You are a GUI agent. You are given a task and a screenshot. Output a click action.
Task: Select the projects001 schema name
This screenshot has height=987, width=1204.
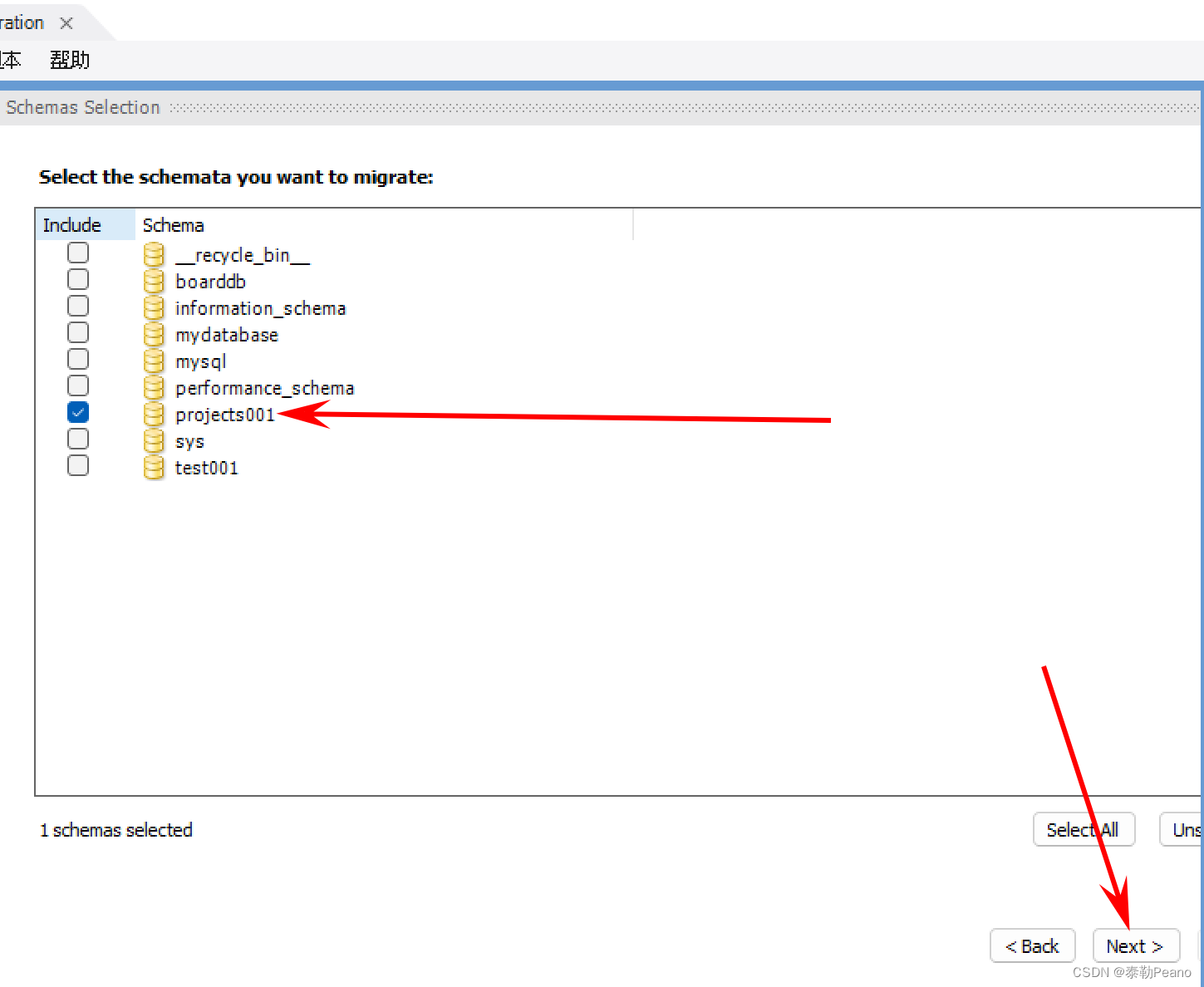click(x=225, y=415)
